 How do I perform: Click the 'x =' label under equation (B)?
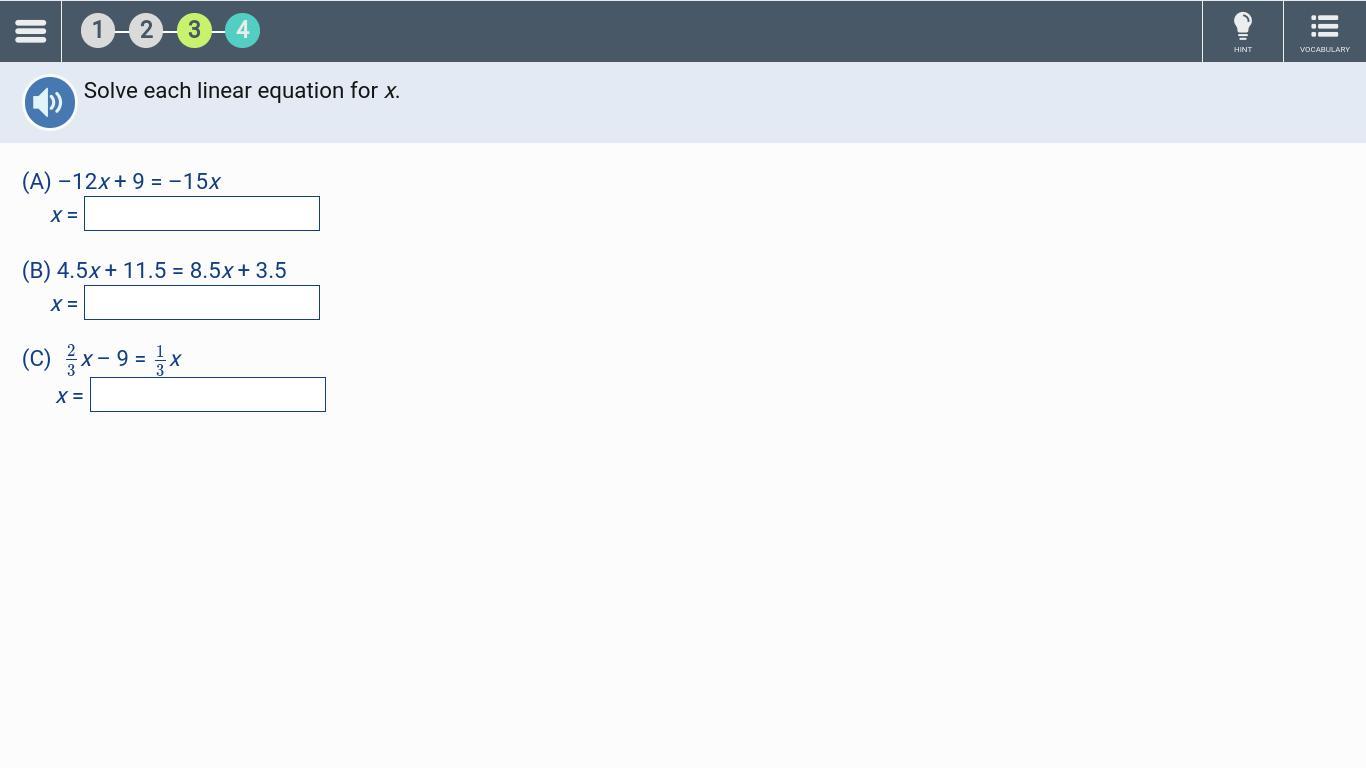tap(64, 304)
